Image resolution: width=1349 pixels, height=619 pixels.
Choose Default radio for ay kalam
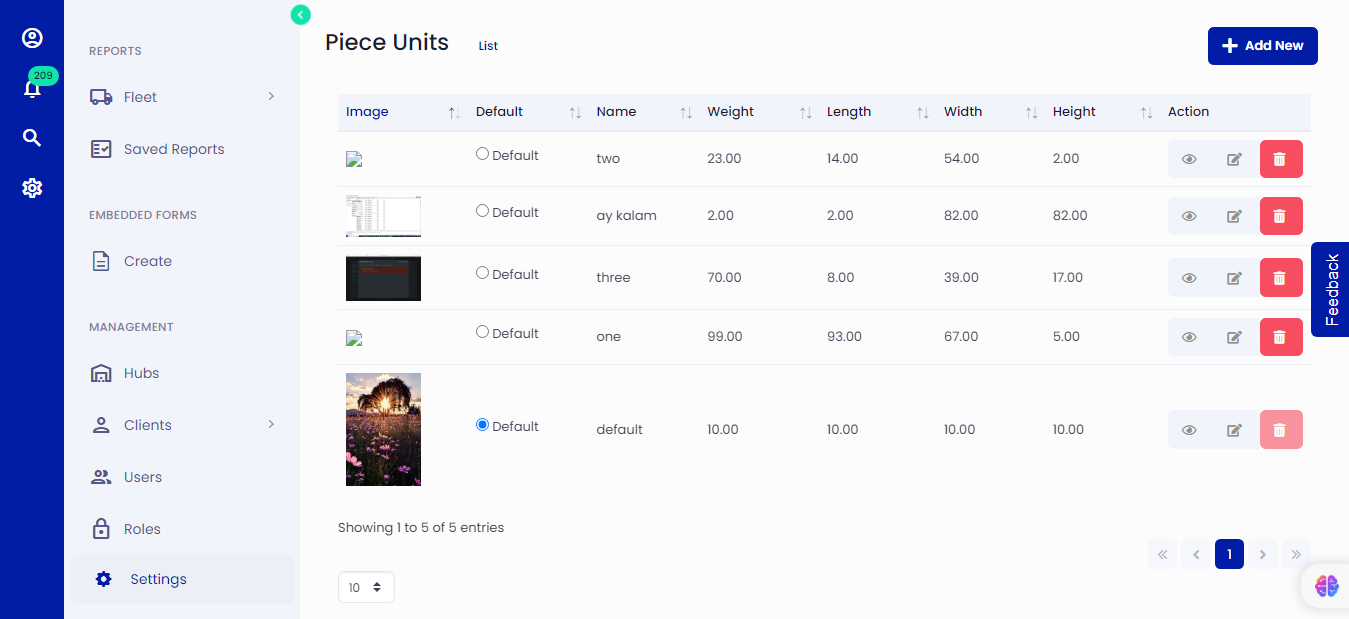tap(483, 211)
